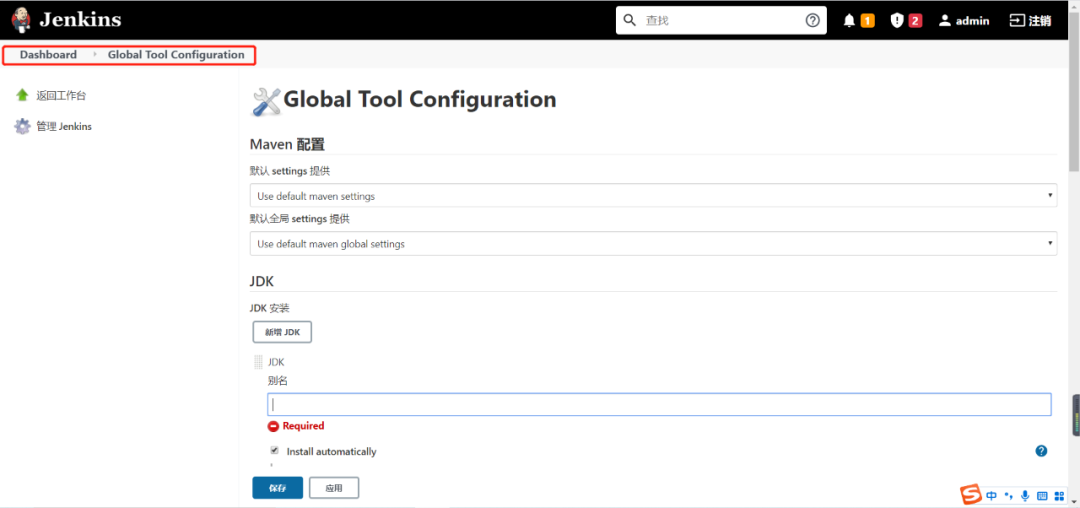
Task: Click the red Required error icon
Action: click(x=273, y=426)
